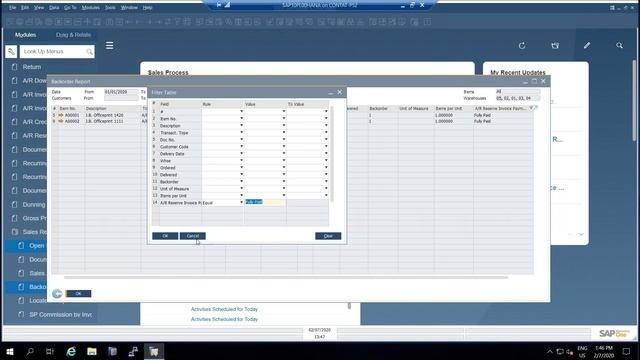Image resolution: width=640 pixels, height=360 pixels.
Task: Click the refresh icon in the cockpit header
Action: [522, 46]
